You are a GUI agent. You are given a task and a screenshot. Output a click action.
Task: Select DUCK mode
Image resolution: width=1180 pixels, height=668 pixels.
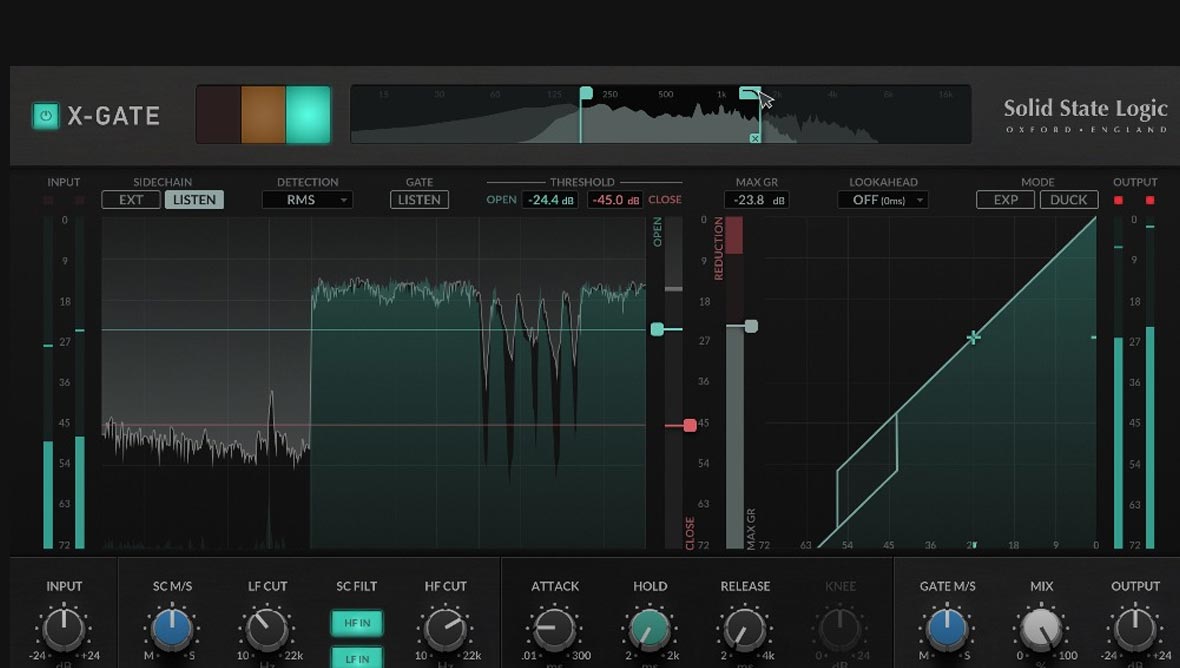click(x=1068, y=200)
